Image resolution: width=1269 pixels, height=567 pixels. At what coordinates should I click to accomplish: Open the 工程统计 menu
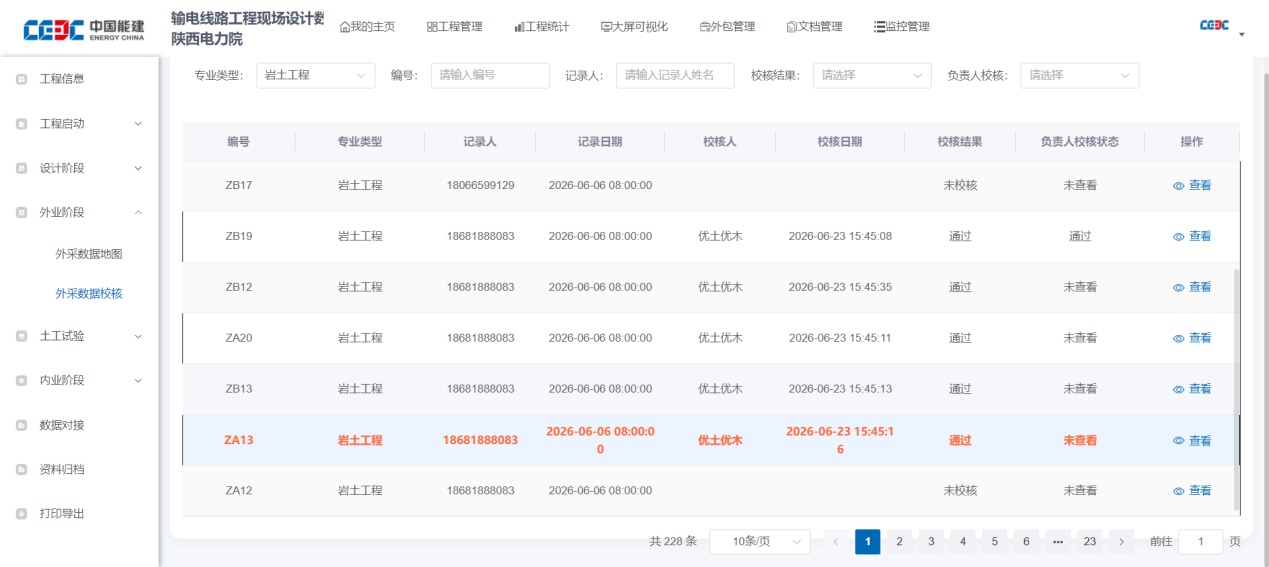(x=541, y=27)
